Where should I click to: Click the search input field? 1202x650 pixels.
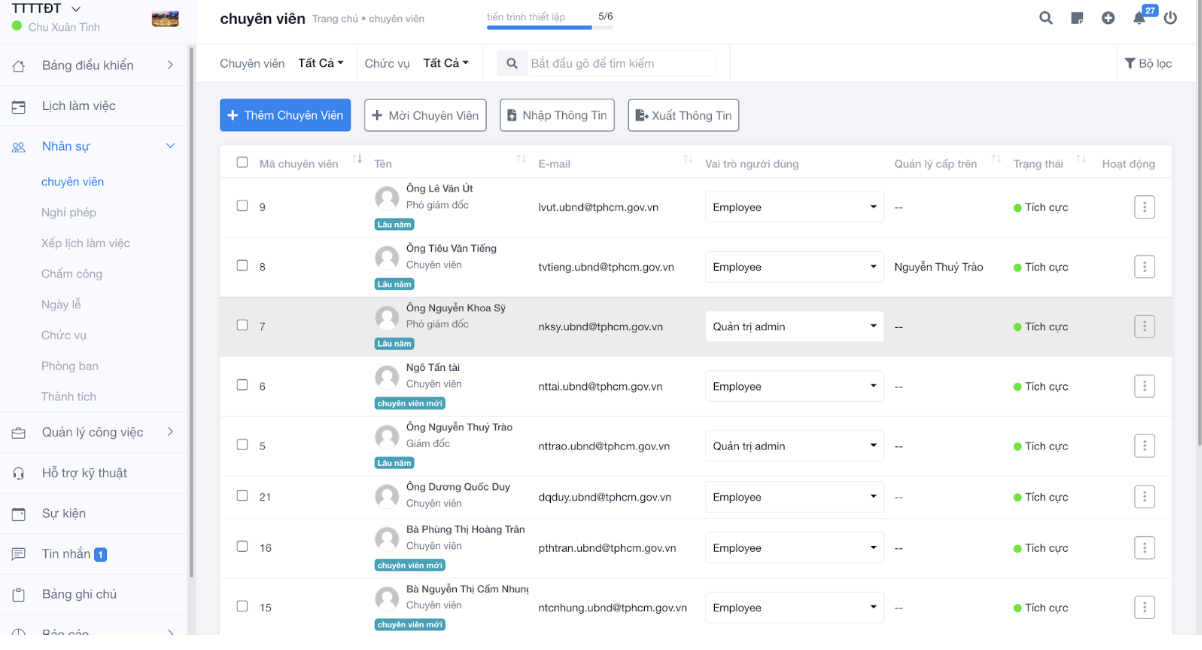click(620, 63)
